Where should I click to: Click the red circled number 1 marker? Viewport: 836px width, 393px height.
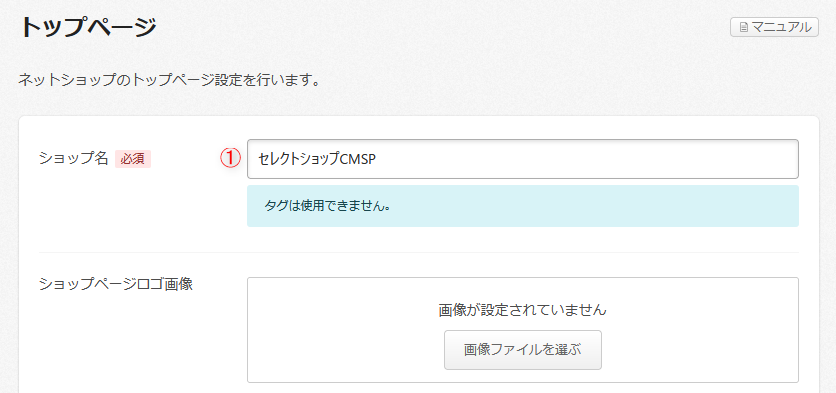click(x=231, y=158)
